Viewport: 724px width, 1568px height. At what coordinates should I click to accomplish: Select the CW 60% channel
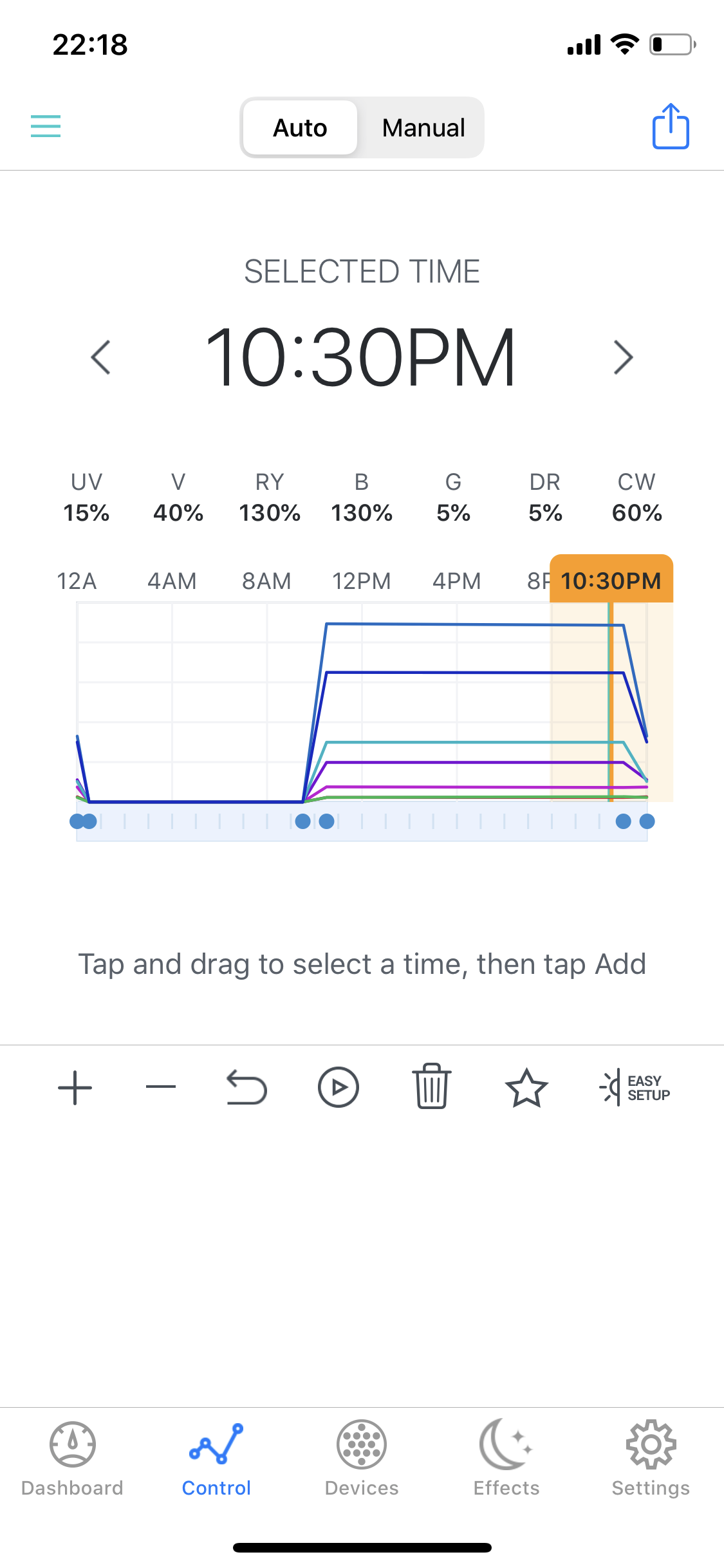[x=636, y=498]
